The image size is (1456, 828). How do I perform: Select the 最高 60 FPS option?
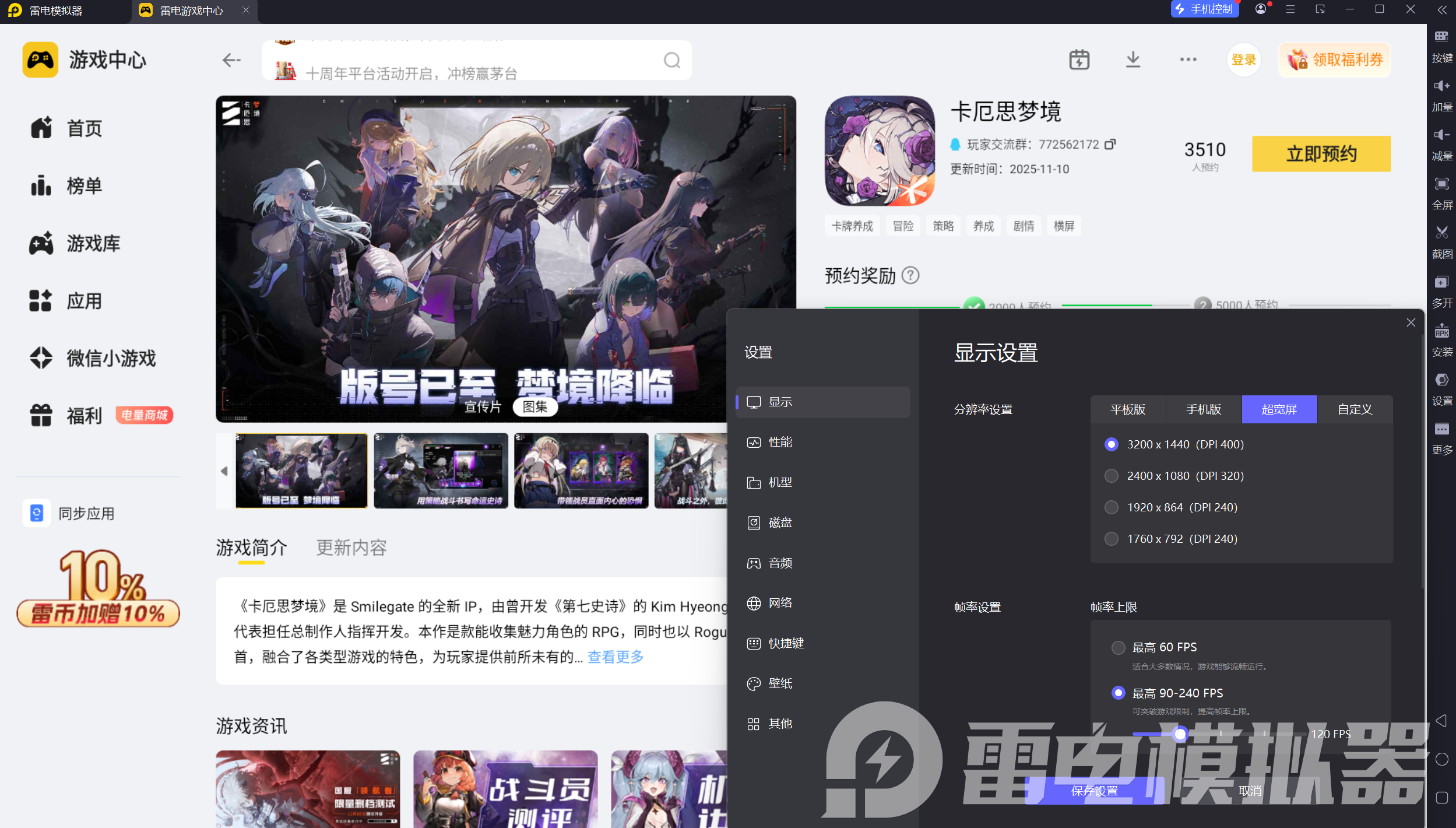[1118, 647]
